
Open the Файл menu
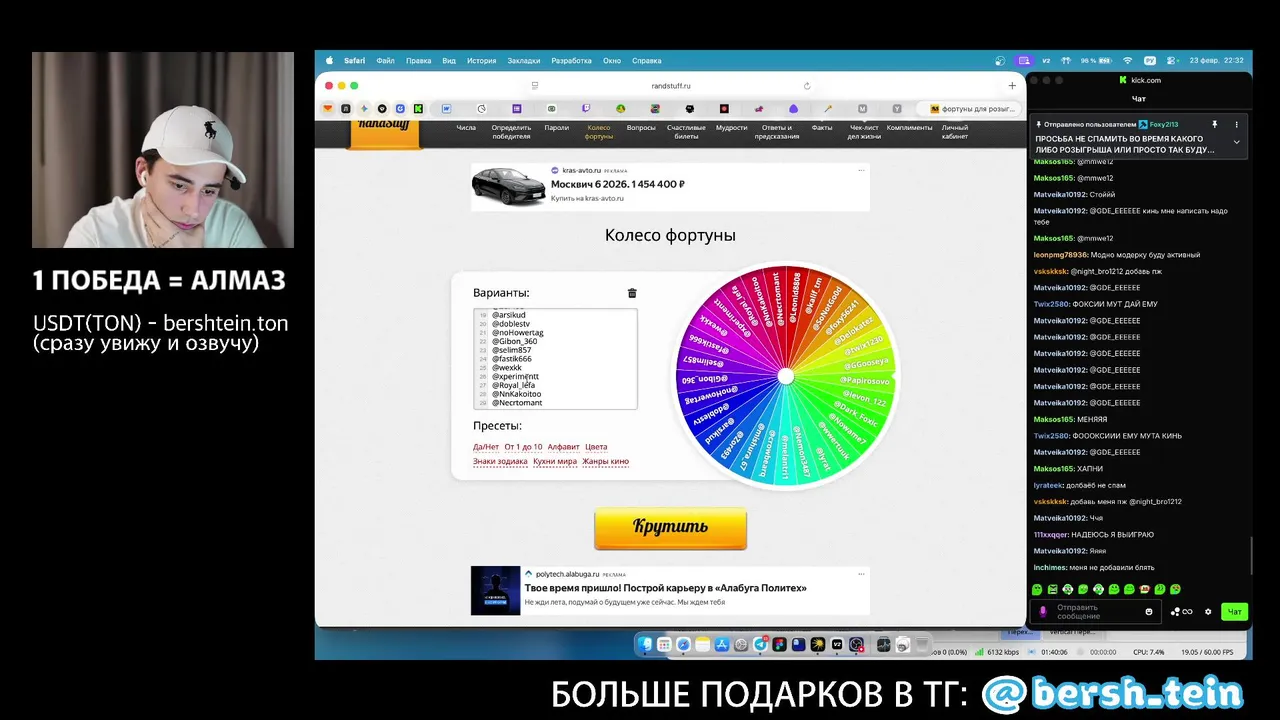(385, 61)
